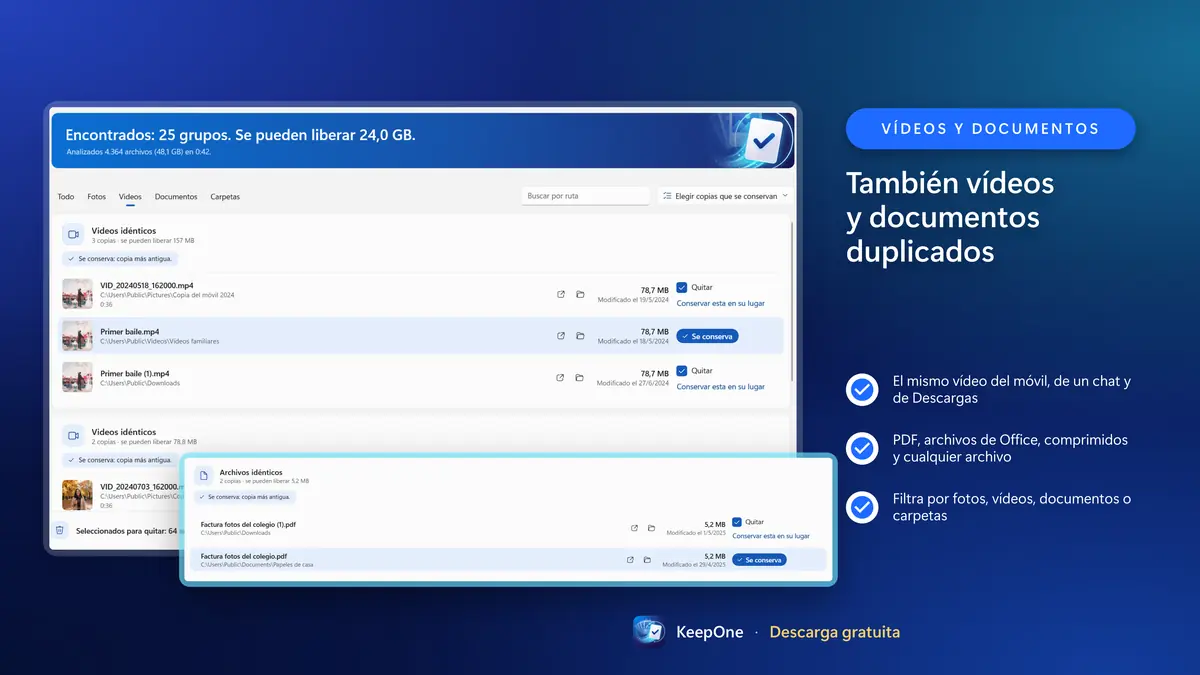This screenshot has width=1200, height=675.
Task: Select file name Primer baile (1).mp4
Action: [135, 373]
